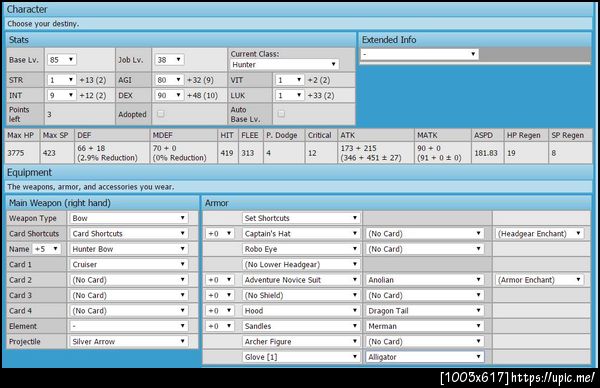
Task: Open the Hunter Bow weapon dropdown
Action: click(x=129, y=249)
